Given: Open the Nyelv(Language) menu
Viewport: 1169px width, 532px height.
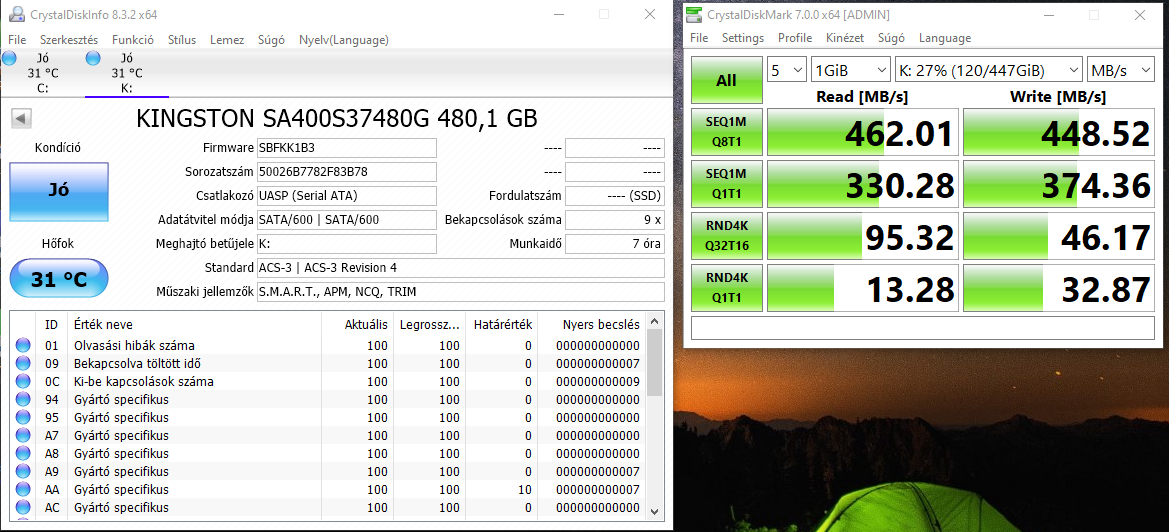Looking at the screenshot, I should (x=344, y=39).
